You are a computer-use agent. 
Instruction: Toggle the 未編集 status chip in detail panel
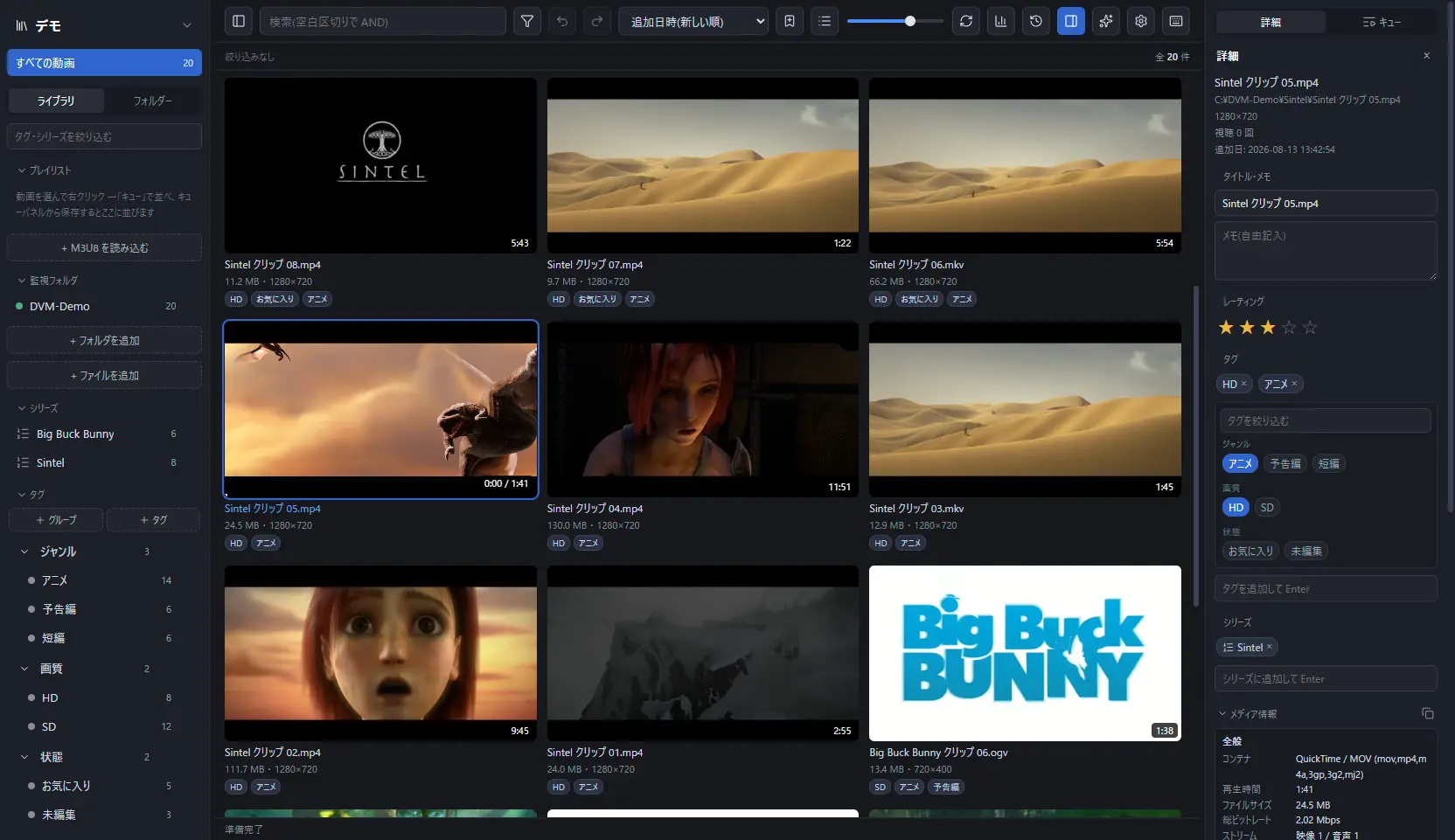tap(1306, 551)
